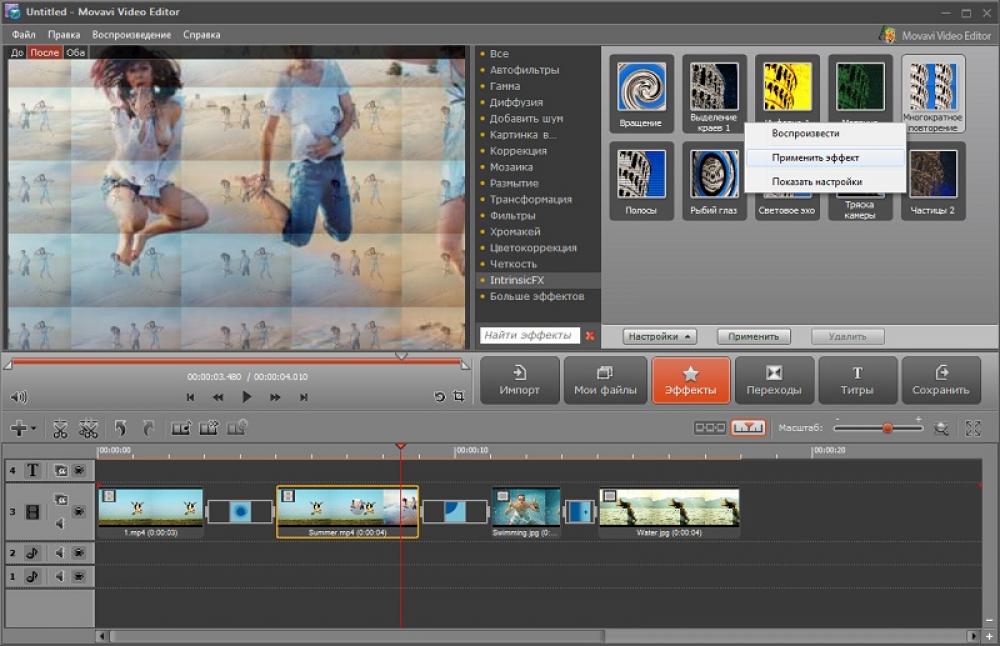This screenshot has height=646, width=1000.
Task: Mute audio on track 2
Action: (x=59, y=551)
